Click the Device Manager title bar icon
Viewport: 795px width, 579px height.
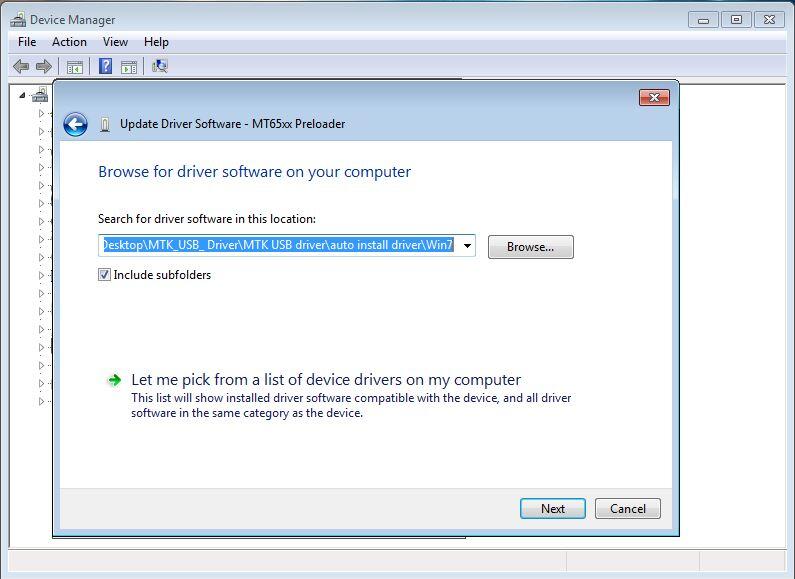tap(18, 20)
